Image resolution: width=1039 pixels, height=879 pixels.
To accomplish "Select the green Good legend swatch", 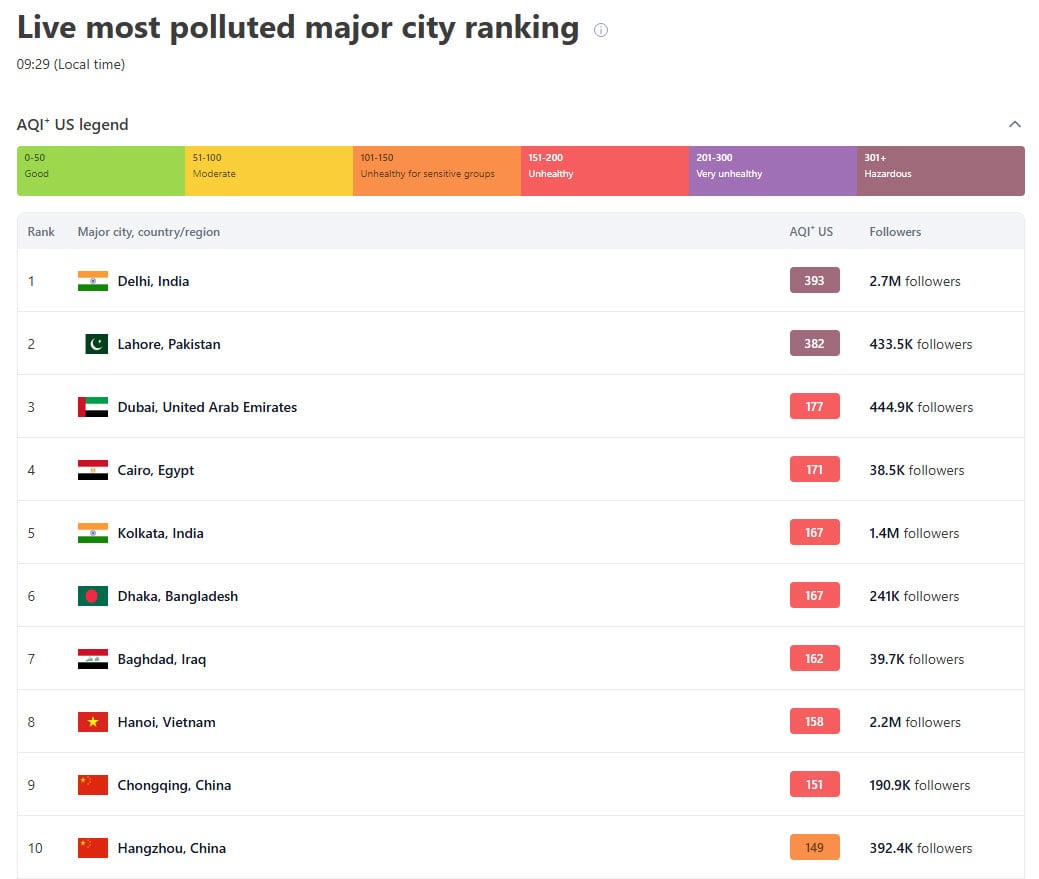I will pos(101,171).
